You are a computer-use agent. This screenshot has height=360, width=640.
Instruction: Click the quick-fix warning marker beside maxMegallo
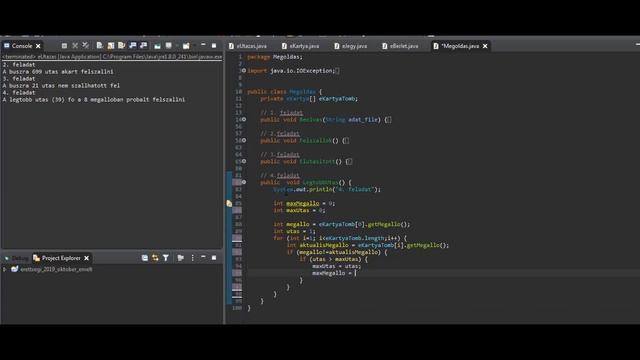(x=229, y=203)
